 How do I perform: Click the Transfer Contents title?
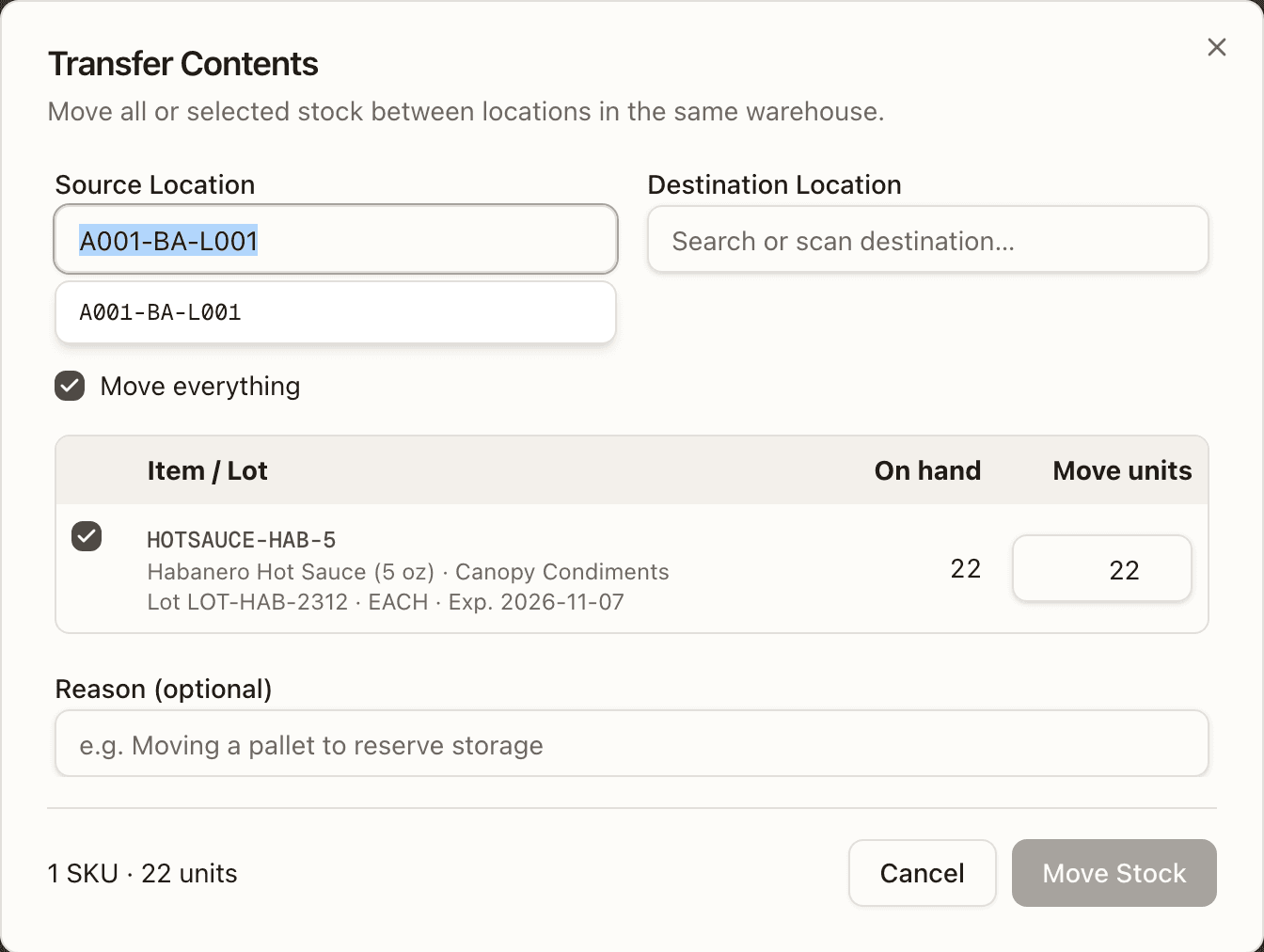tap(182, 64)
